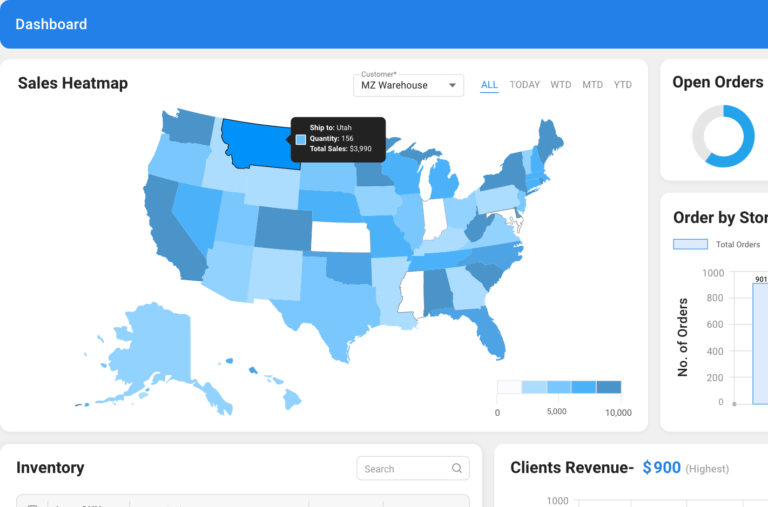Viewport: 768px width, 507px height.
Task: Select the ALL time filter tab
Action: pyautogui.click(x=489, y=85)
